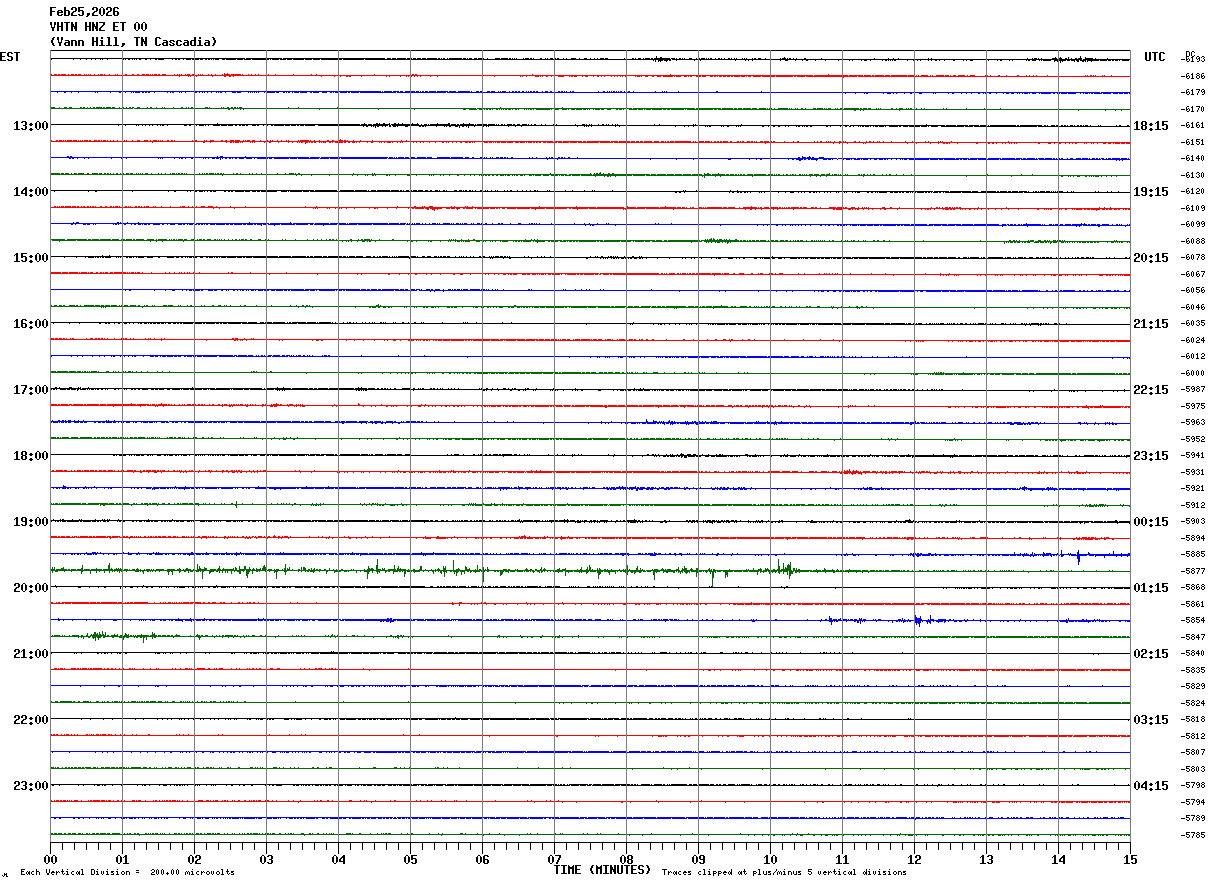The image size is (1210, 886).
Task: Click the DC offset value -6099
Action: [x=1194, y=225]
